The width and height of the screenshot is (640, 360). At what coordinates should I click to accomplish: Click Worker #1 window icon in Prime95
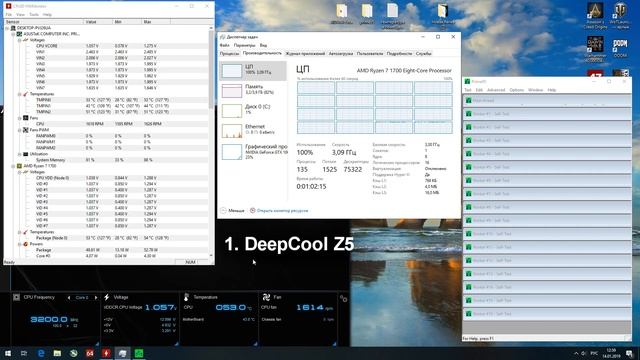coord(469,114)
